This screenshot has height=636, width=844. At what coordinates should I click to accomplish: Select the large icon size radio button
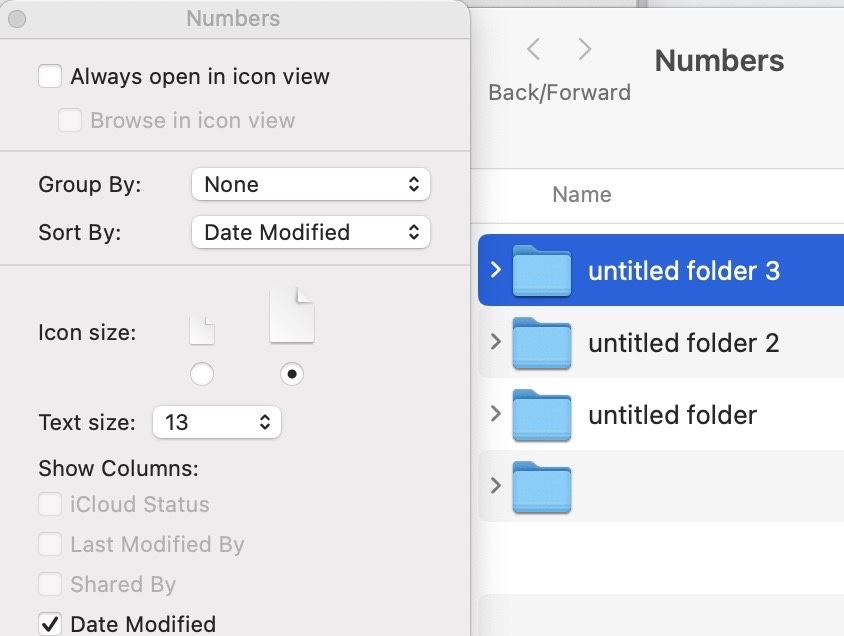(x=292, y=374)
